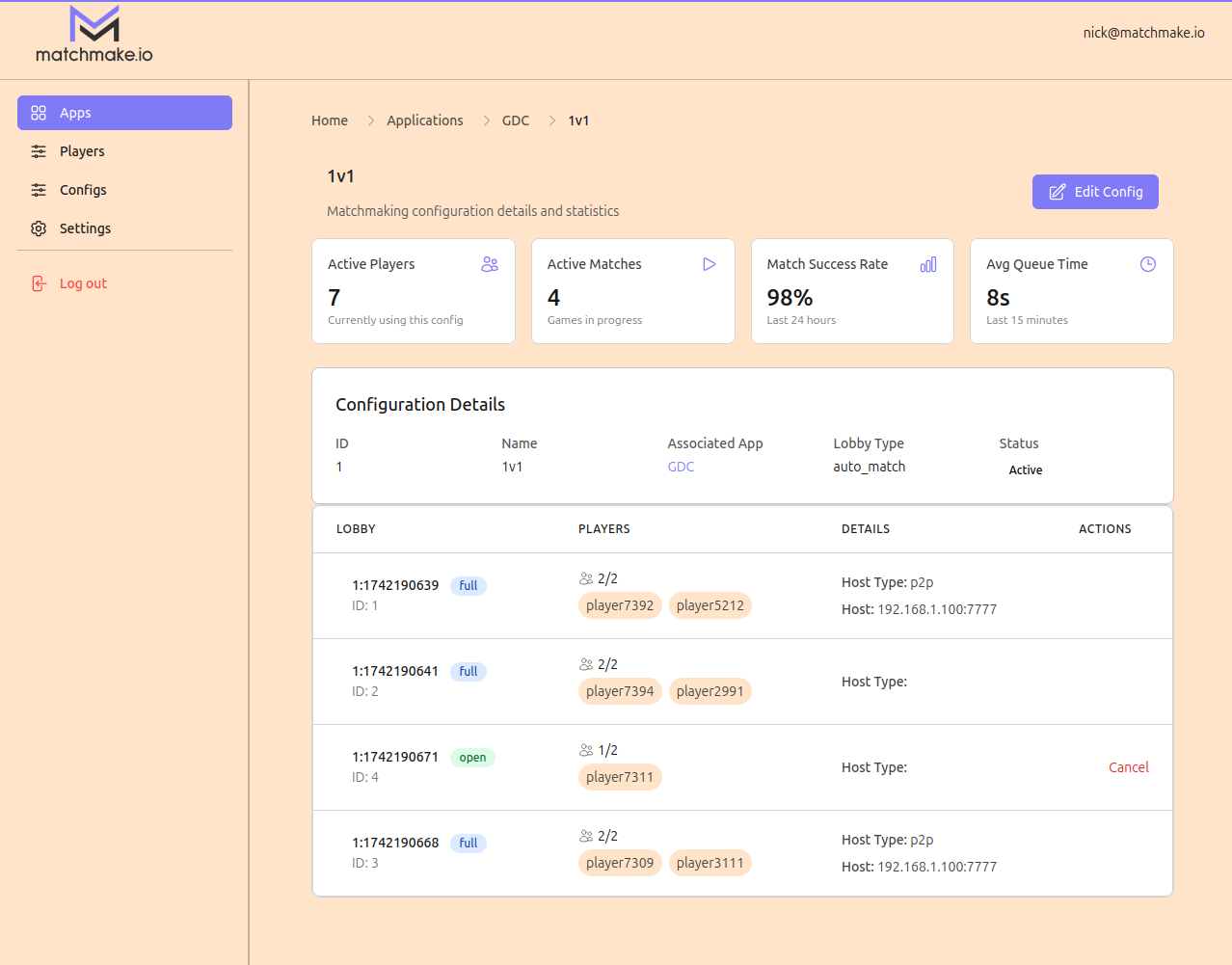Click the bar chart icon on Match Success Rate
This screenshot has width=1232, height=965.
(928, 263)
